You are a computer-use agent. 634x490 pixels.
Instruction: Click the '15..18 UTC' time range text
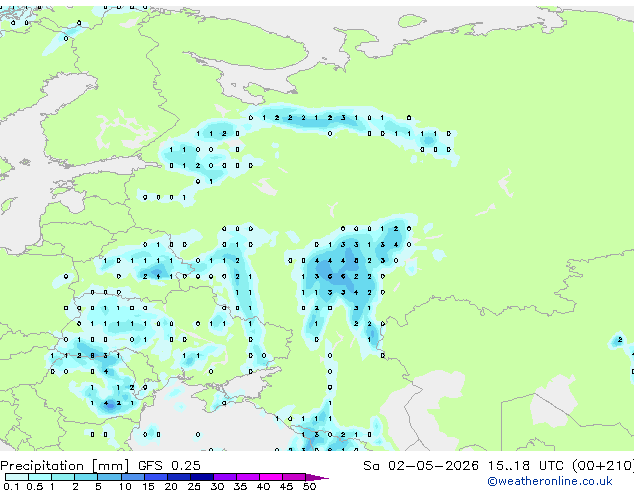coord(526,466)
